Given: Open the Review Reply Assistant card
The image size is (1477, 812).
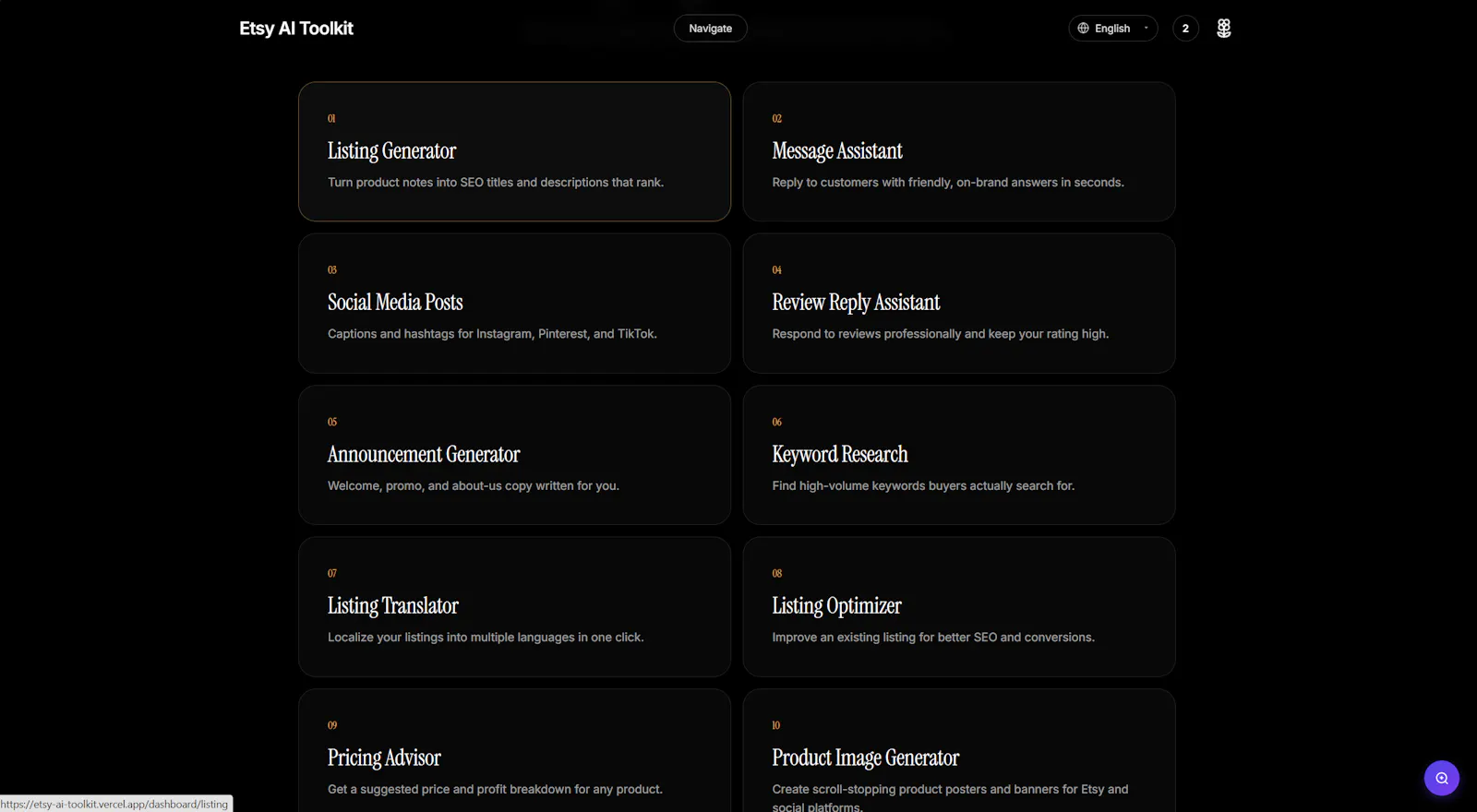Looking at the screenshot, I should [x=959, y=304].
